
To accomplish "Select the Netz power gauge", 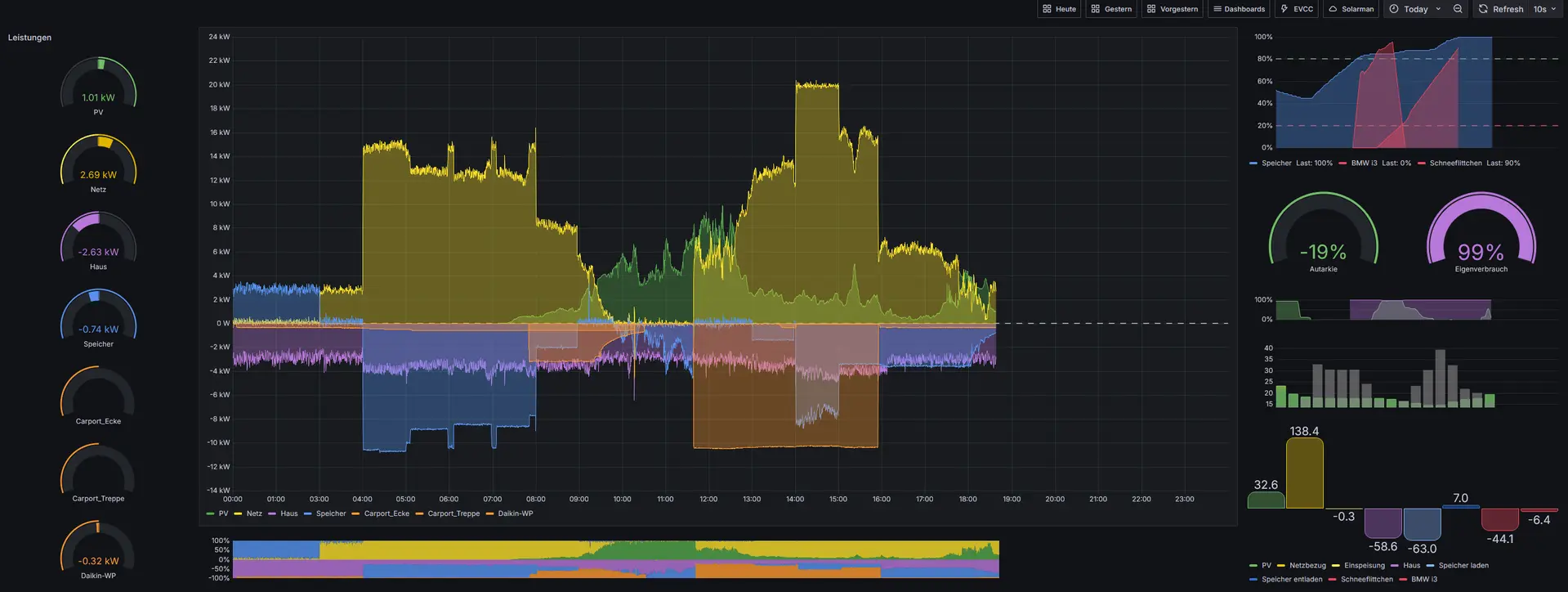I will pos(98,164).
